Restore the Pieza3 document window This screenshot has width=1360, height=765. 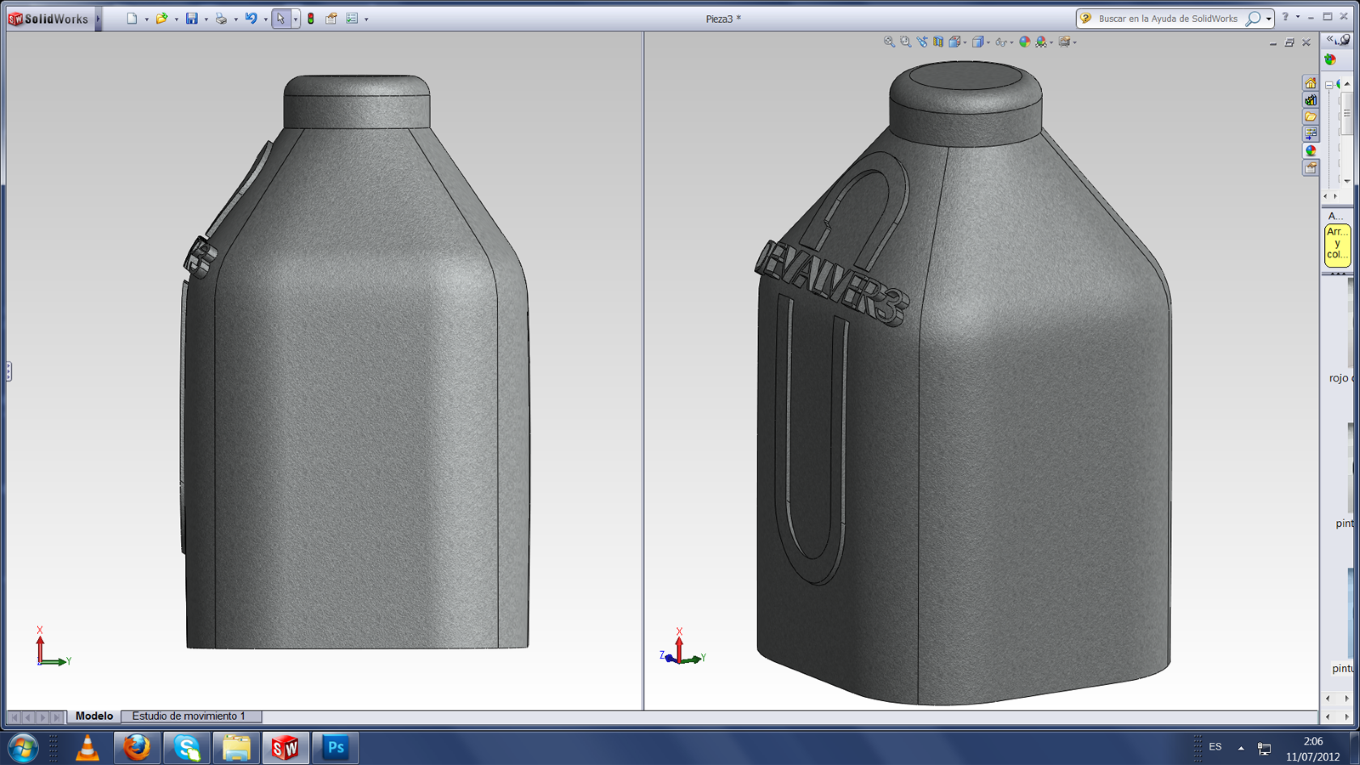[x=1289, y=43]
